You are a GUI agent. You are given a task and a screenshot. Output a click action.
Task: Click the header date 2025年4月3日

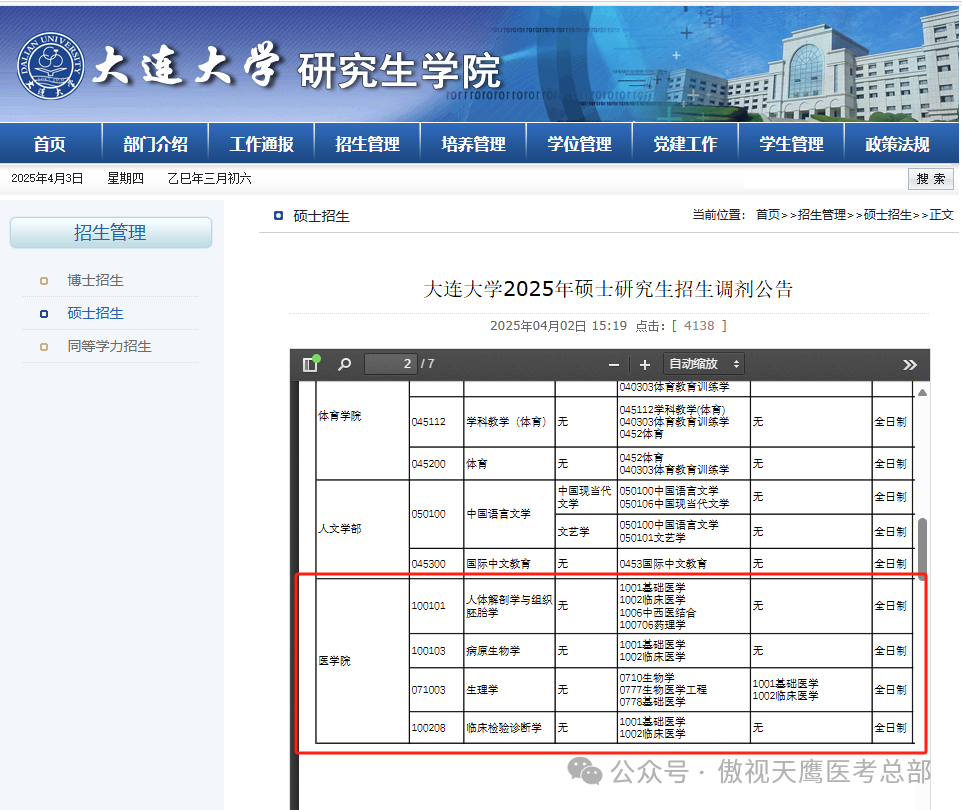click(x=47, y=179)
